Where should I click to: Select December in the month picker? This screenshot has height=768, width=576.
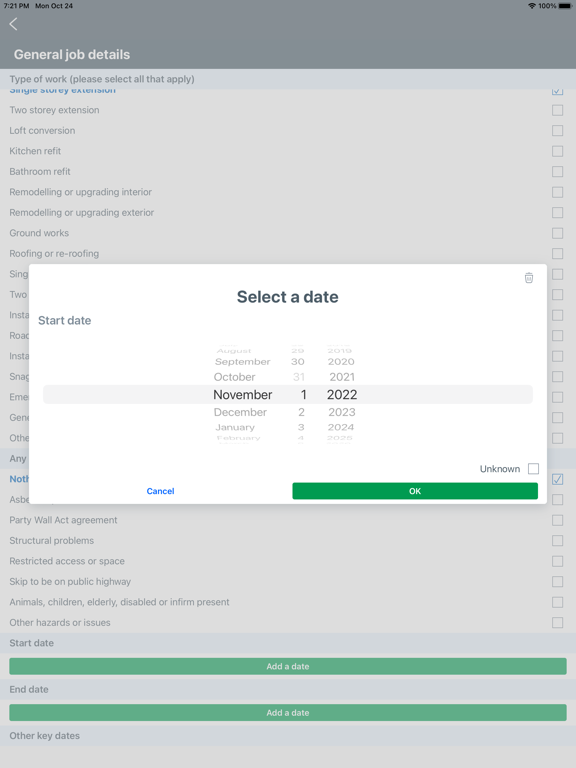(x=240, y=412)
